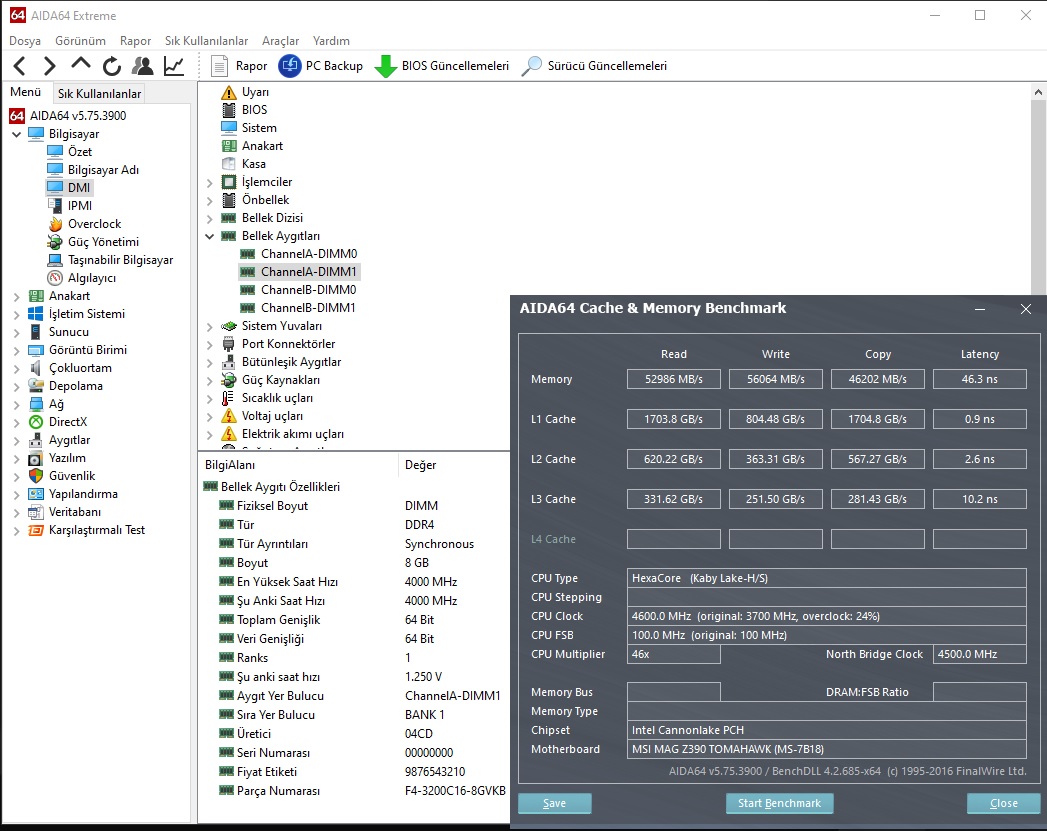Click the Çokluortam speaker icon
Viewport: 1047px width, 831px height.
[36, 368]
